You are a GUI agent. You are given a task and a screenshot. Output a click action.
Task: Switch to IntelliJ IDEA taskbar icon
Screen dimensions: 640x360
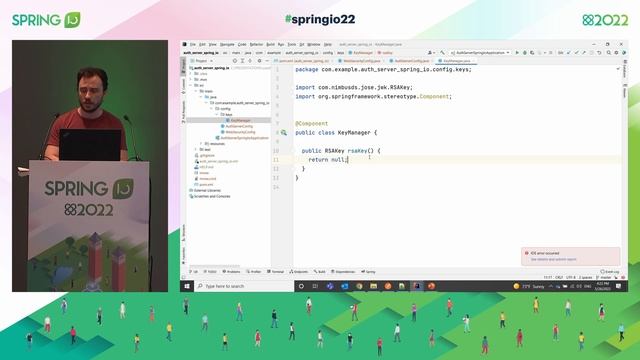[x=417, y=286]
